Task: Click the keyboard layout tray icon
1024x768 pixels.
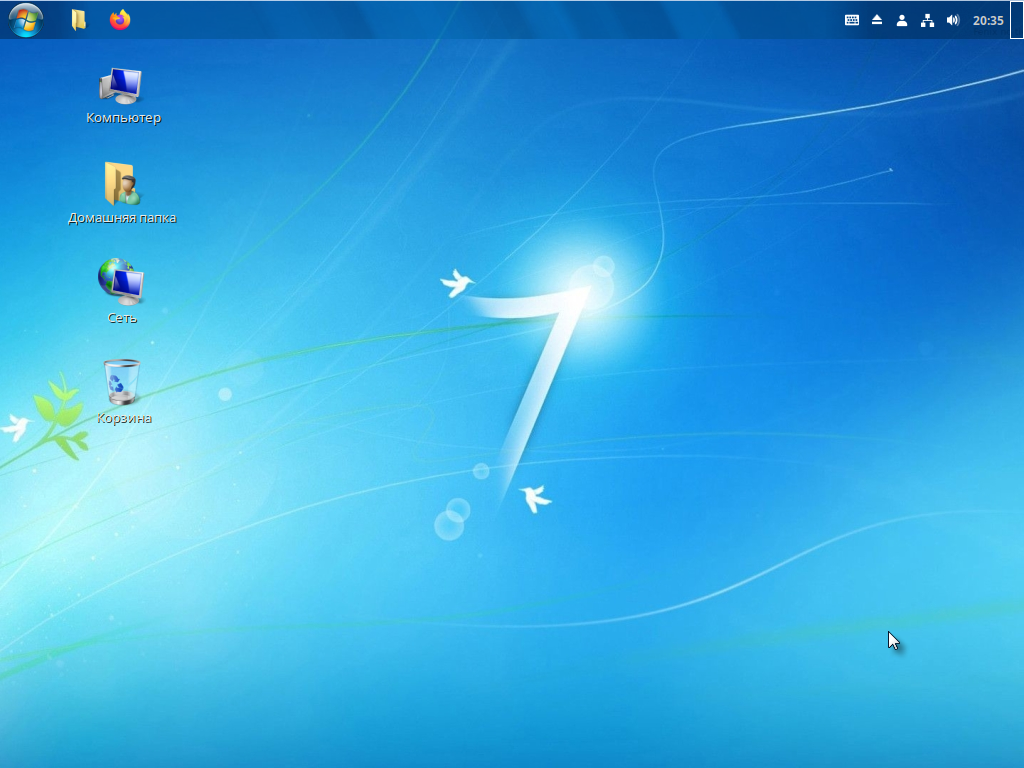Action: point(852,20)
